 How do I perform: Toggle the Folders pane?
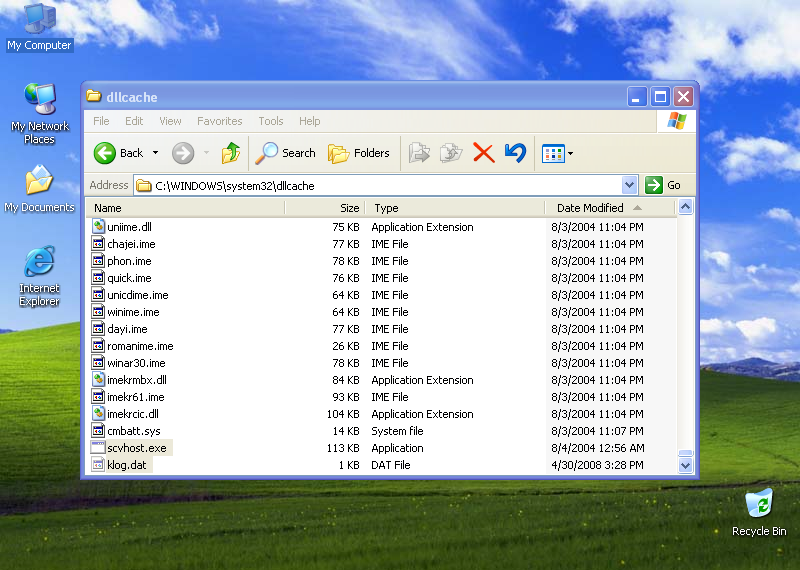pos(359,153)
